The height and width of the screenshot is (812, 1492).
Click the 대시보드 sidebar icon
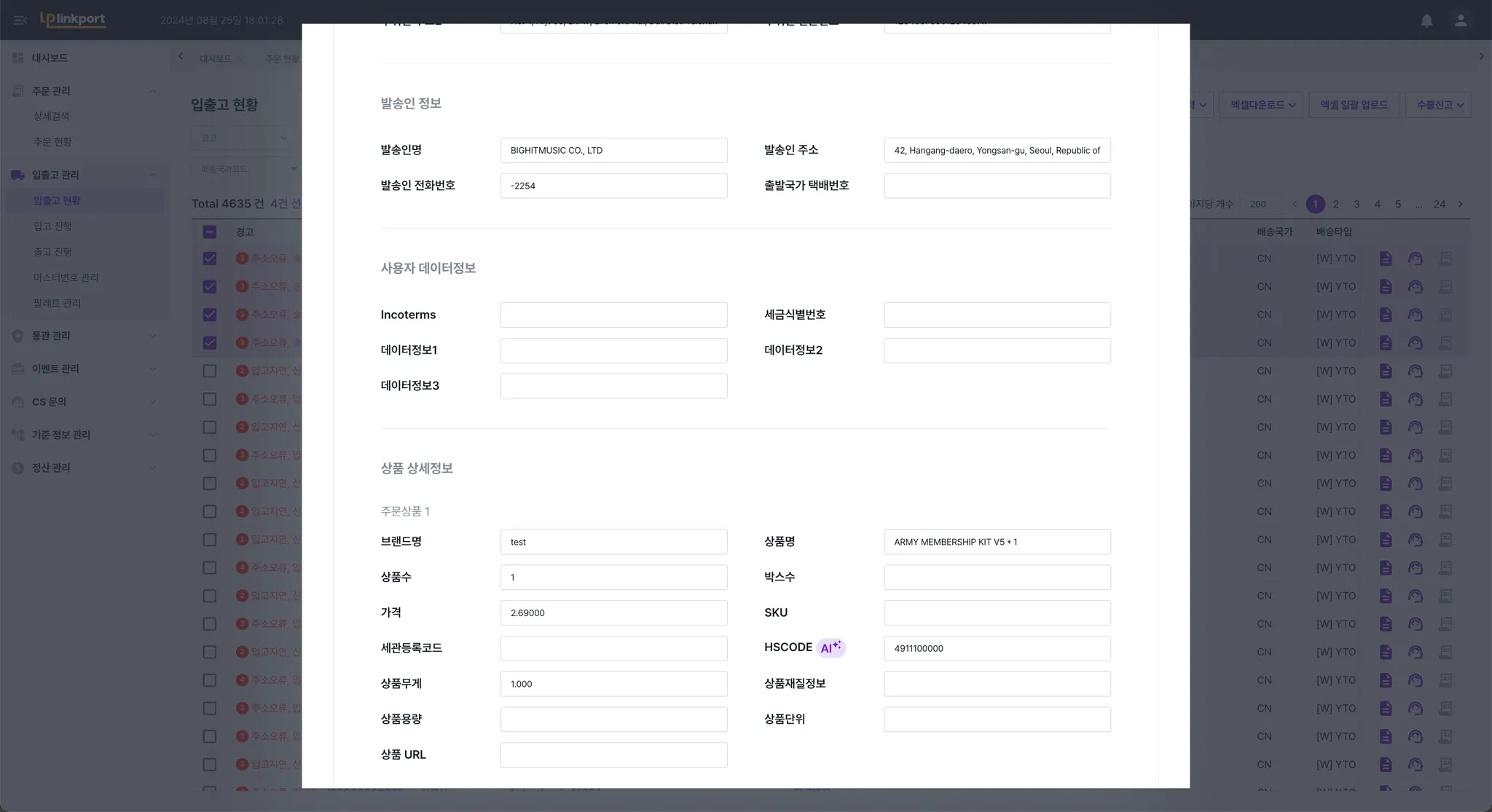tap(18, 58)
